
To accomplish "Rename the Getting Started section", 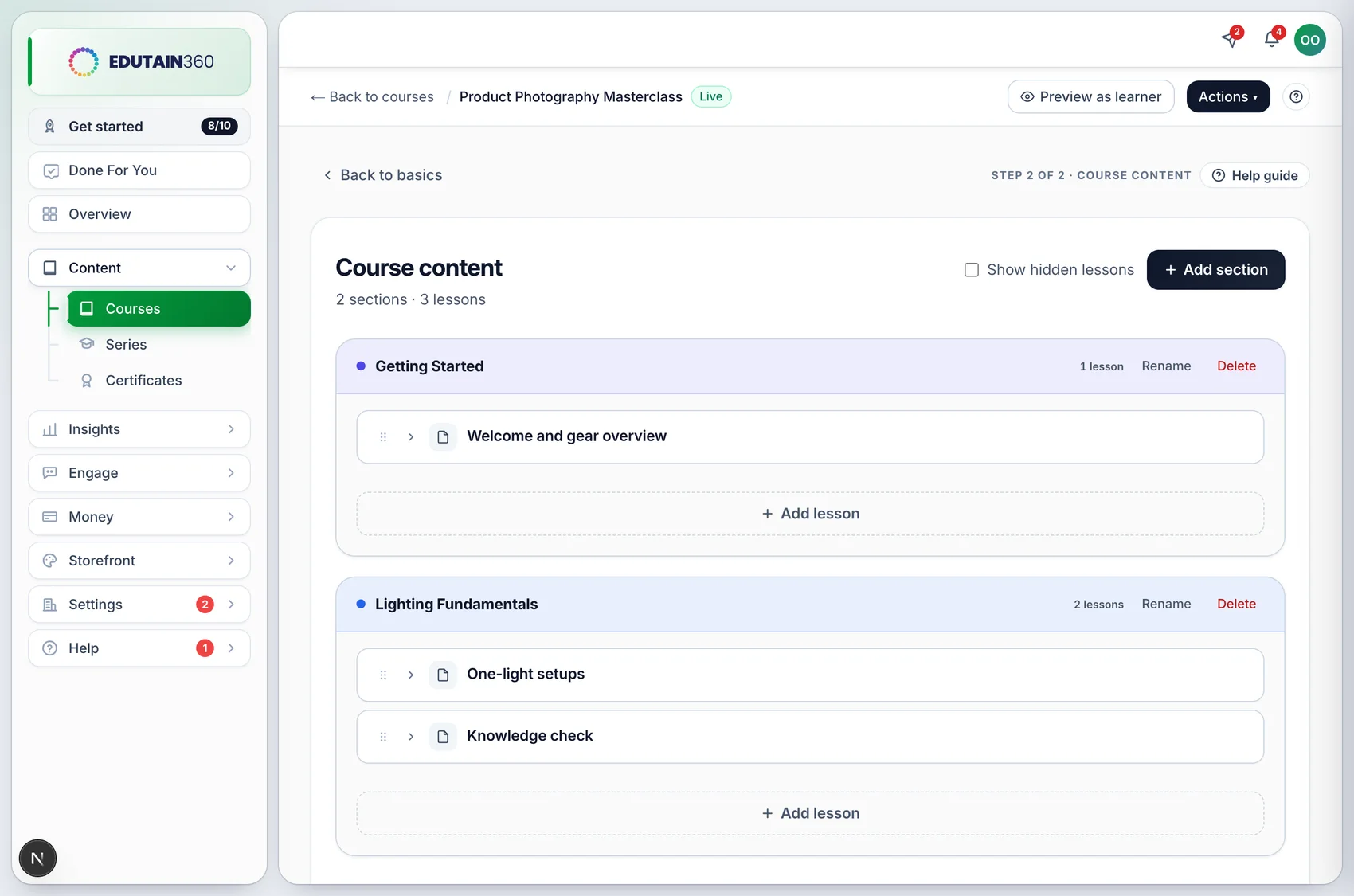I will [1166, 366].
